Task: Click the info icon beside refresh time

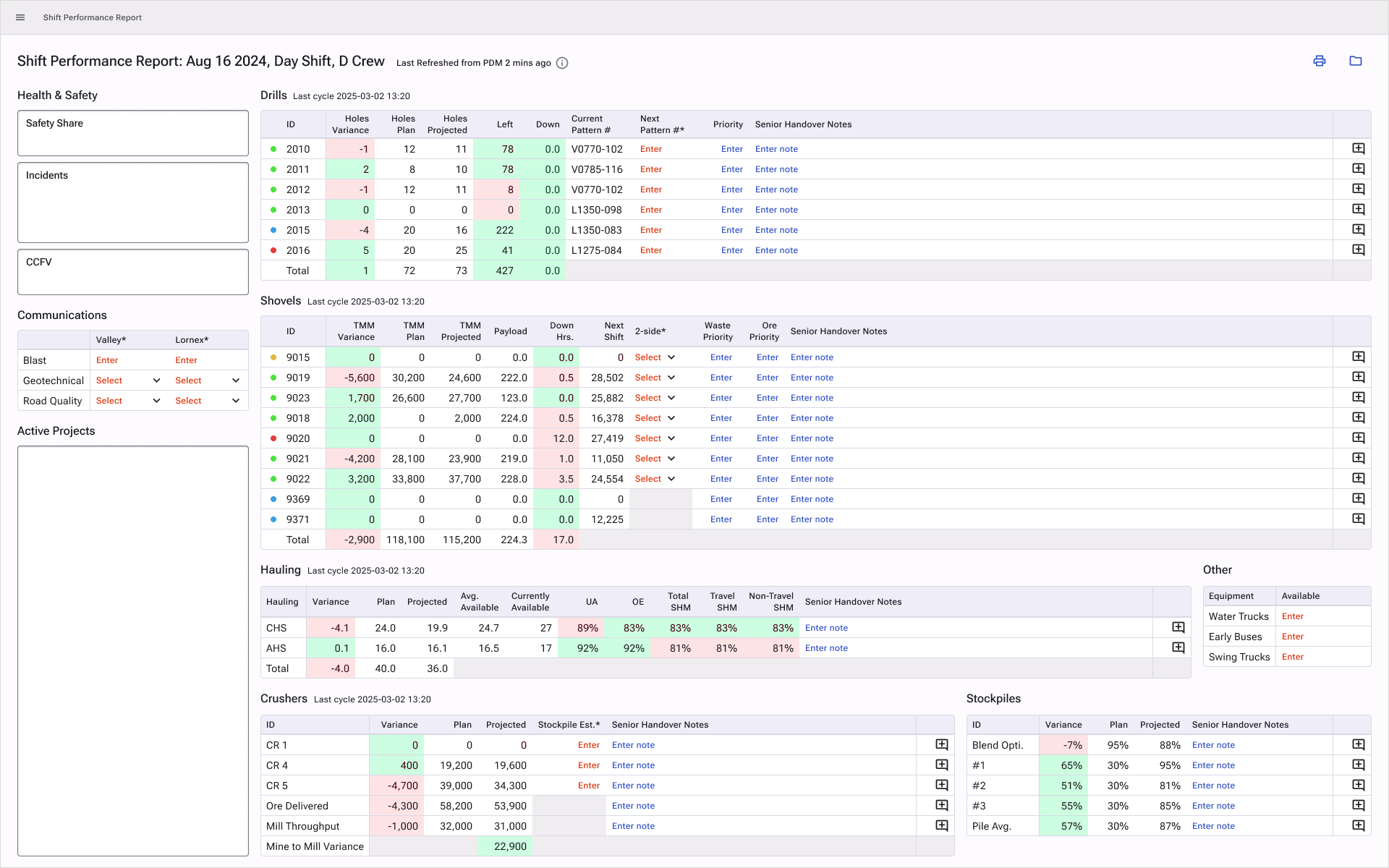Action: coord(562,63)
